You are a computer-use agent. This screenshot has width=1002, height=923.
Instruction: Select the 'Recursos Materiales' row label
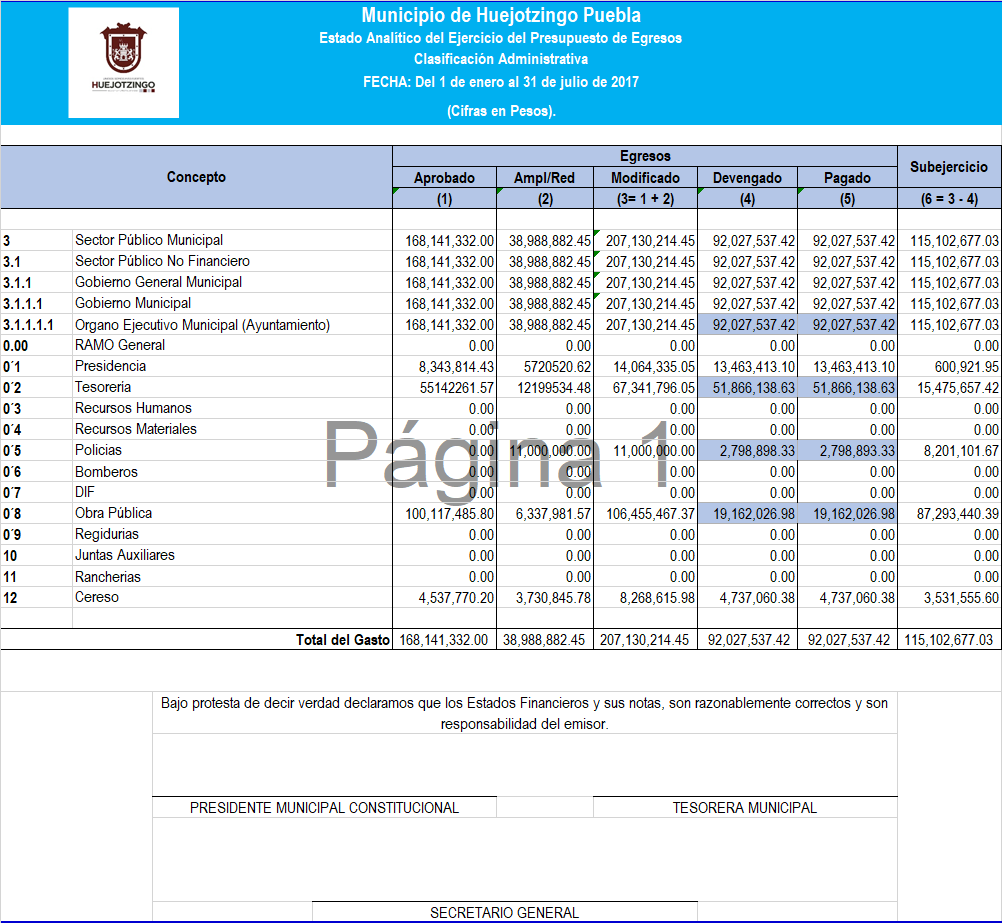[135, 429]
